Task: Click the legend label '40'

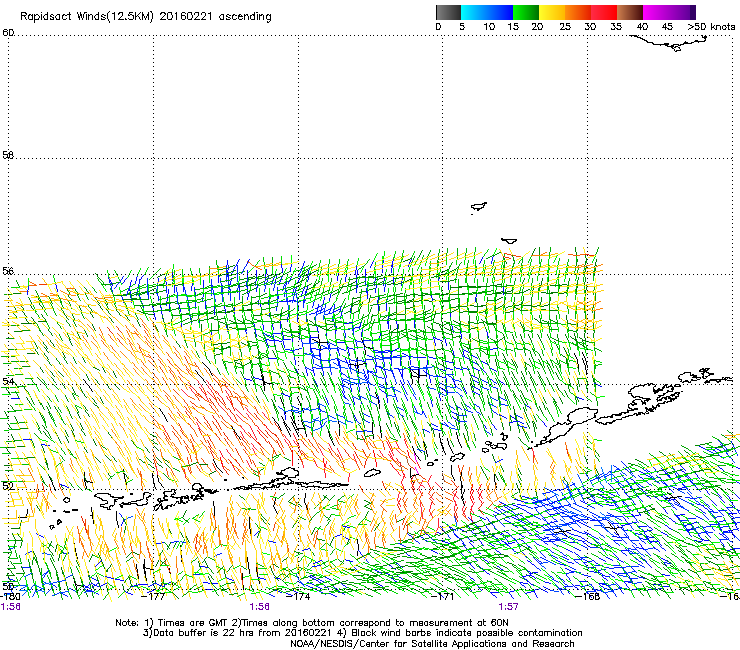Action: (x=642, y=27)
